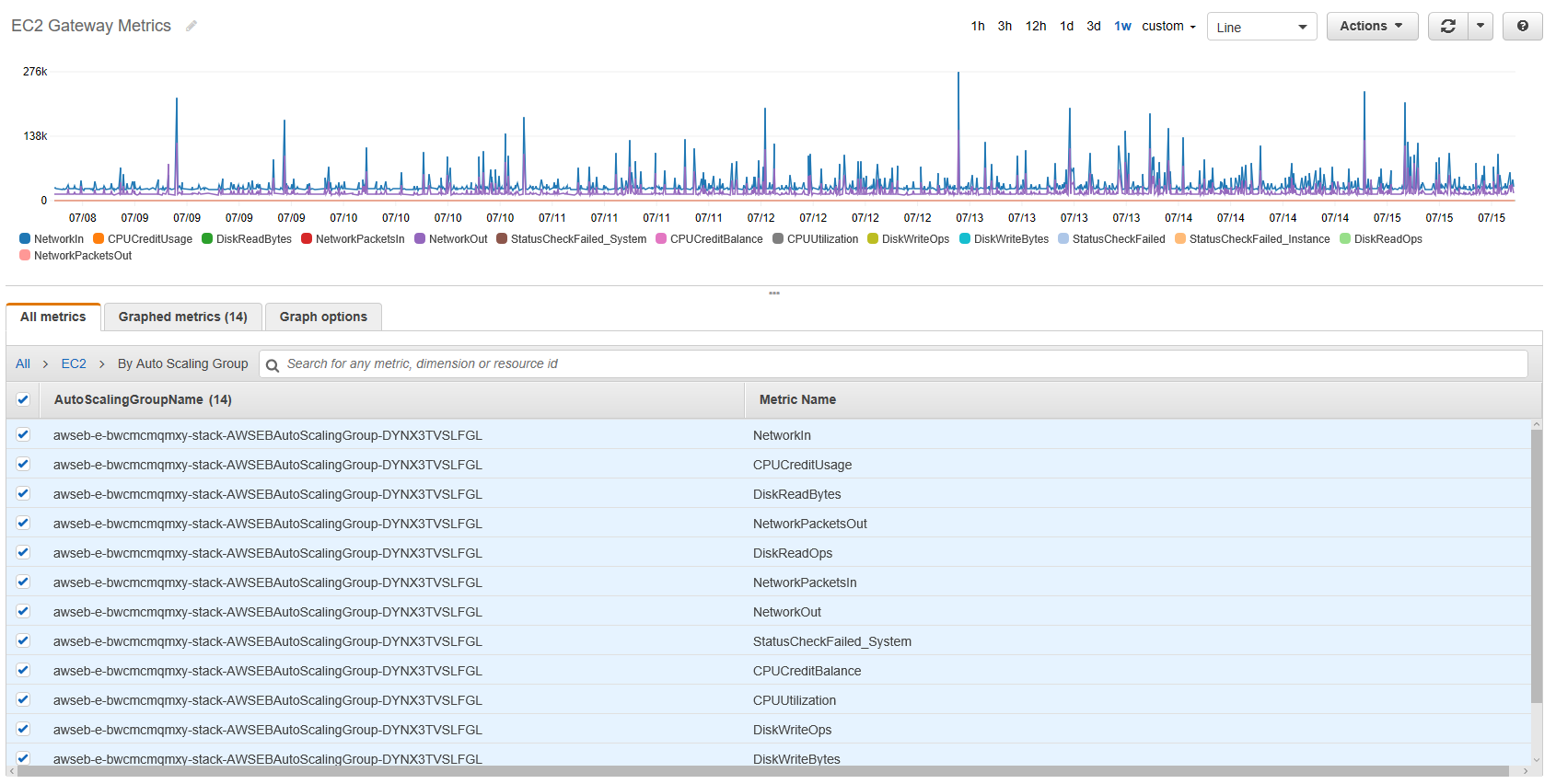Click the StatusCheckFailed_Instance legend color swatch
Image resolution: width=1556 pixels, height=784 pixels.
tap(1180, 238)
